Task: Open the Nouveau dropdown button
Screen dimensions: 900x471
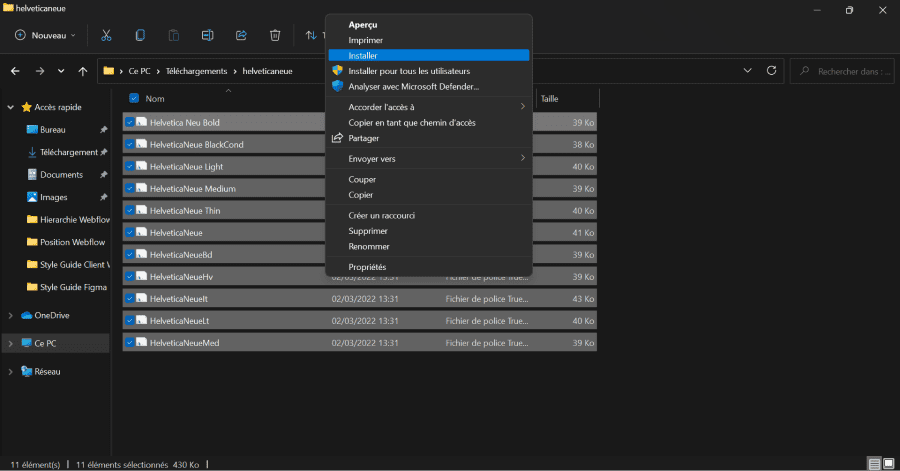Action: tap(45, 36)
